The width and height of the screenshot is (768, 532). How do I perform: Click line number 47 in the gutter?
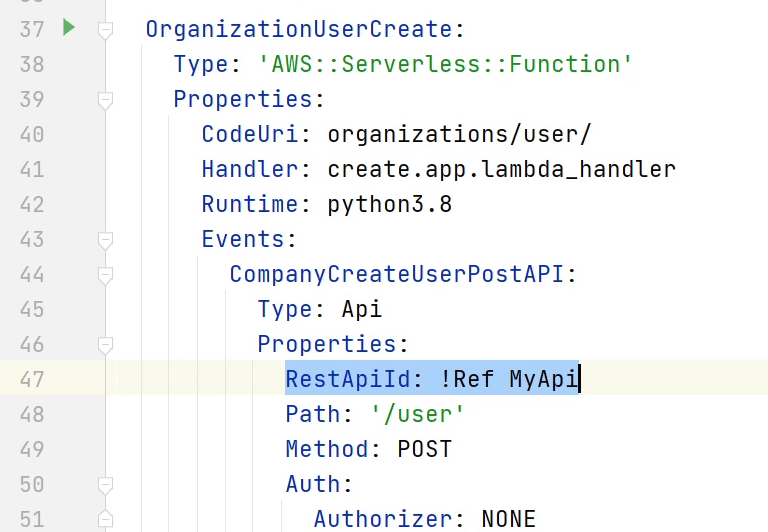tap(31, 379)
